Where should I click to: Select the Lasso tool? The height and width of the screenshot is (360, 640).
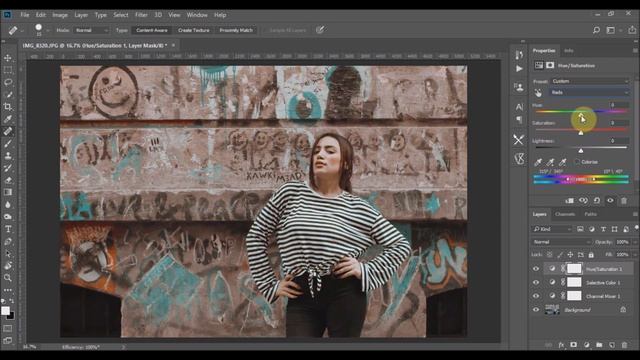click(8, 82)
